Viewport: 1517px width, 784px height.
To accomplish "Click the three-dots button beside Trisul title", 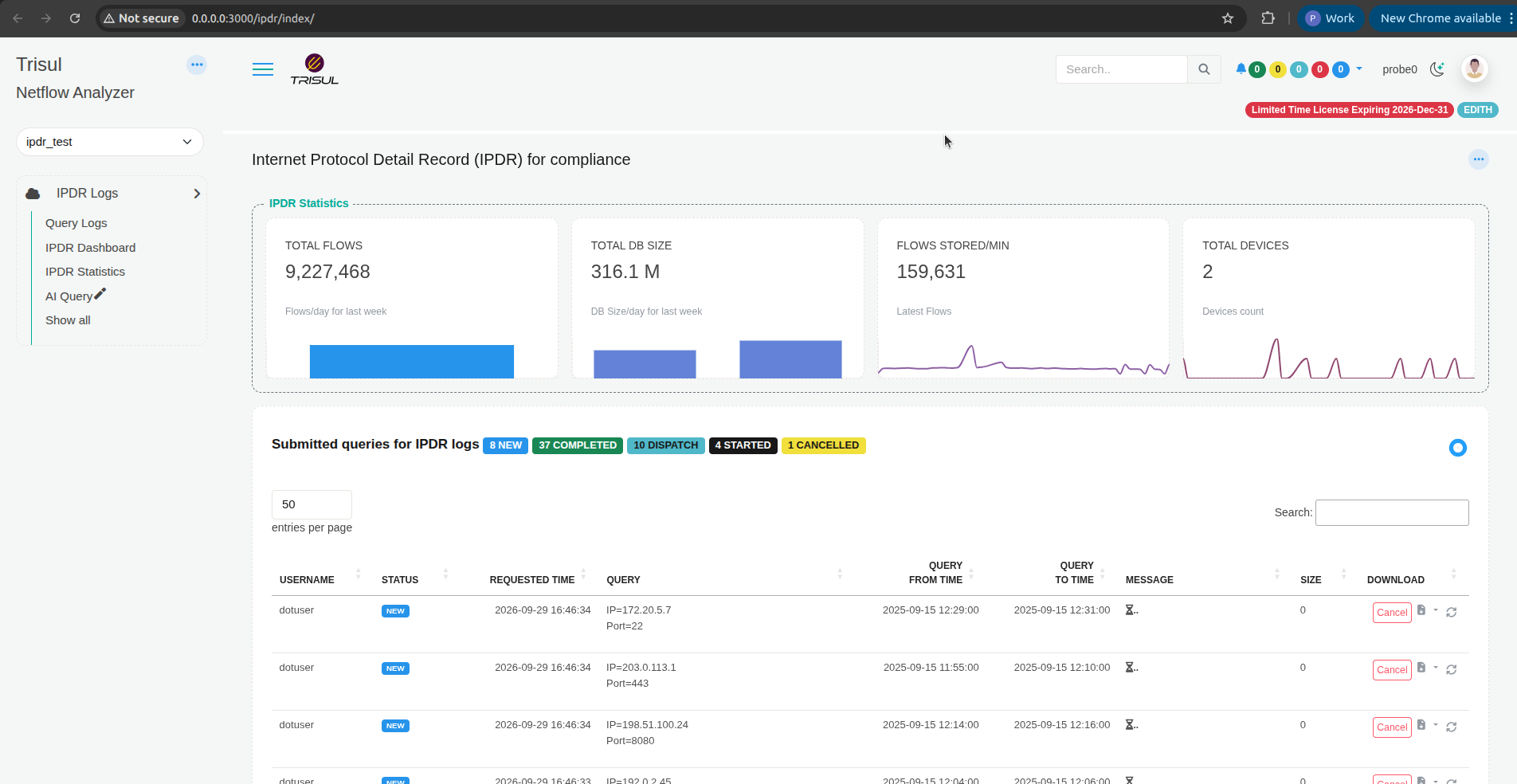I will point(197,65).
